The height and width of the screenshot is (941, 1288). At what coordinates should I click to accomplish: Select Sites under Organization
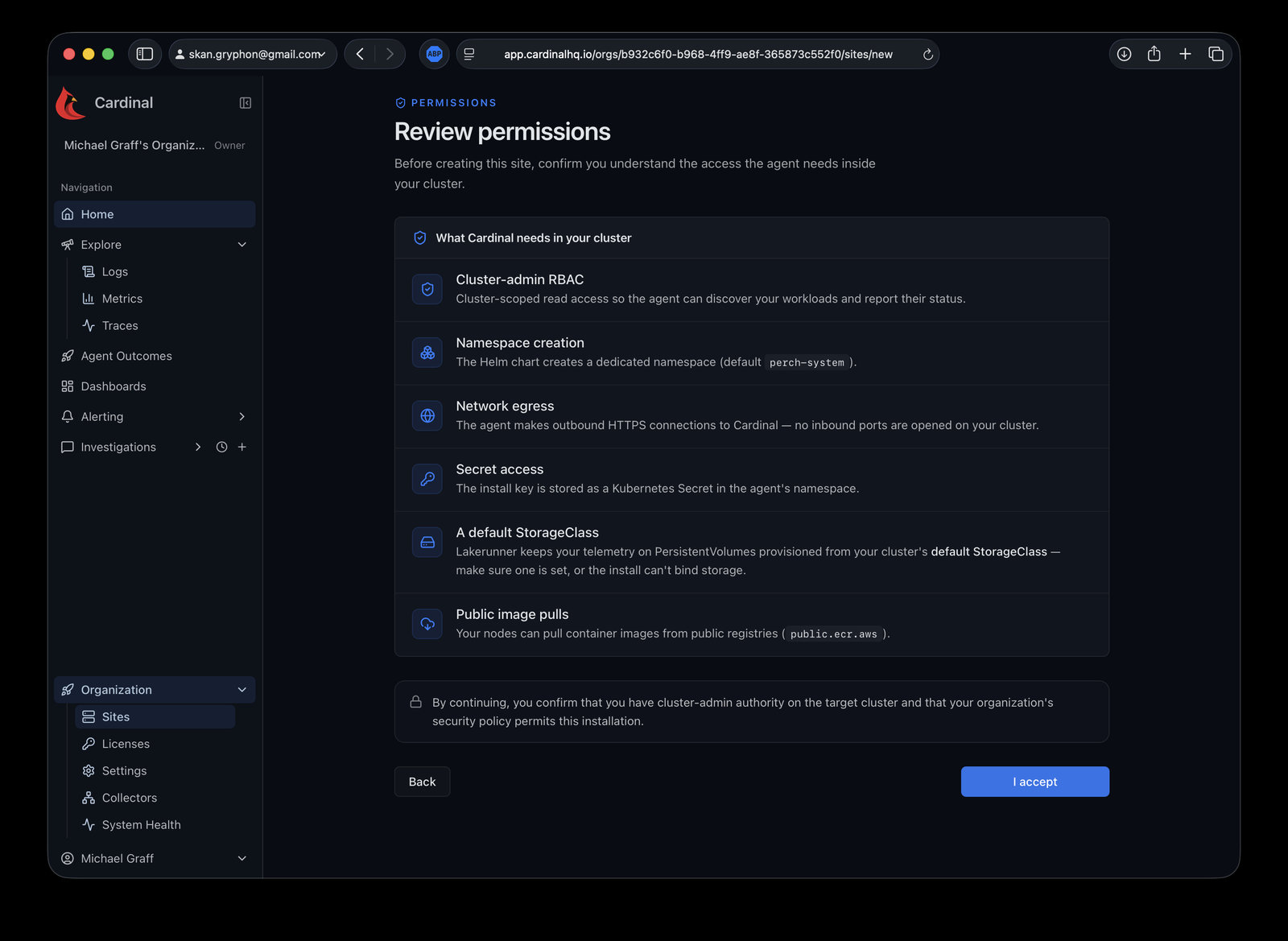tap(155, 716)
